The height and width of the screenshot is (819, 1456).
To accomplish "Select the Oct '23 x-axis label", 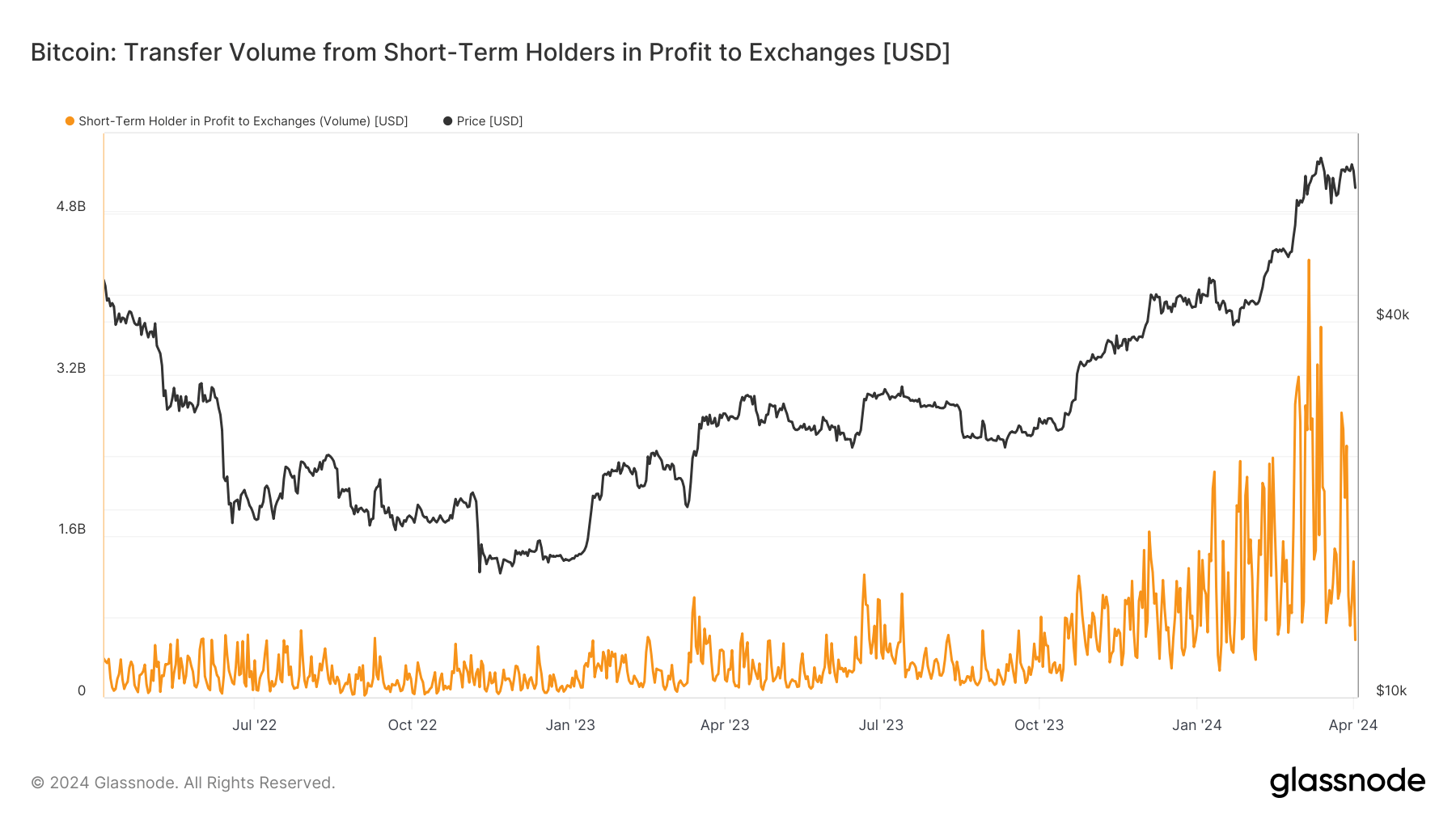I will [1039, 725].
